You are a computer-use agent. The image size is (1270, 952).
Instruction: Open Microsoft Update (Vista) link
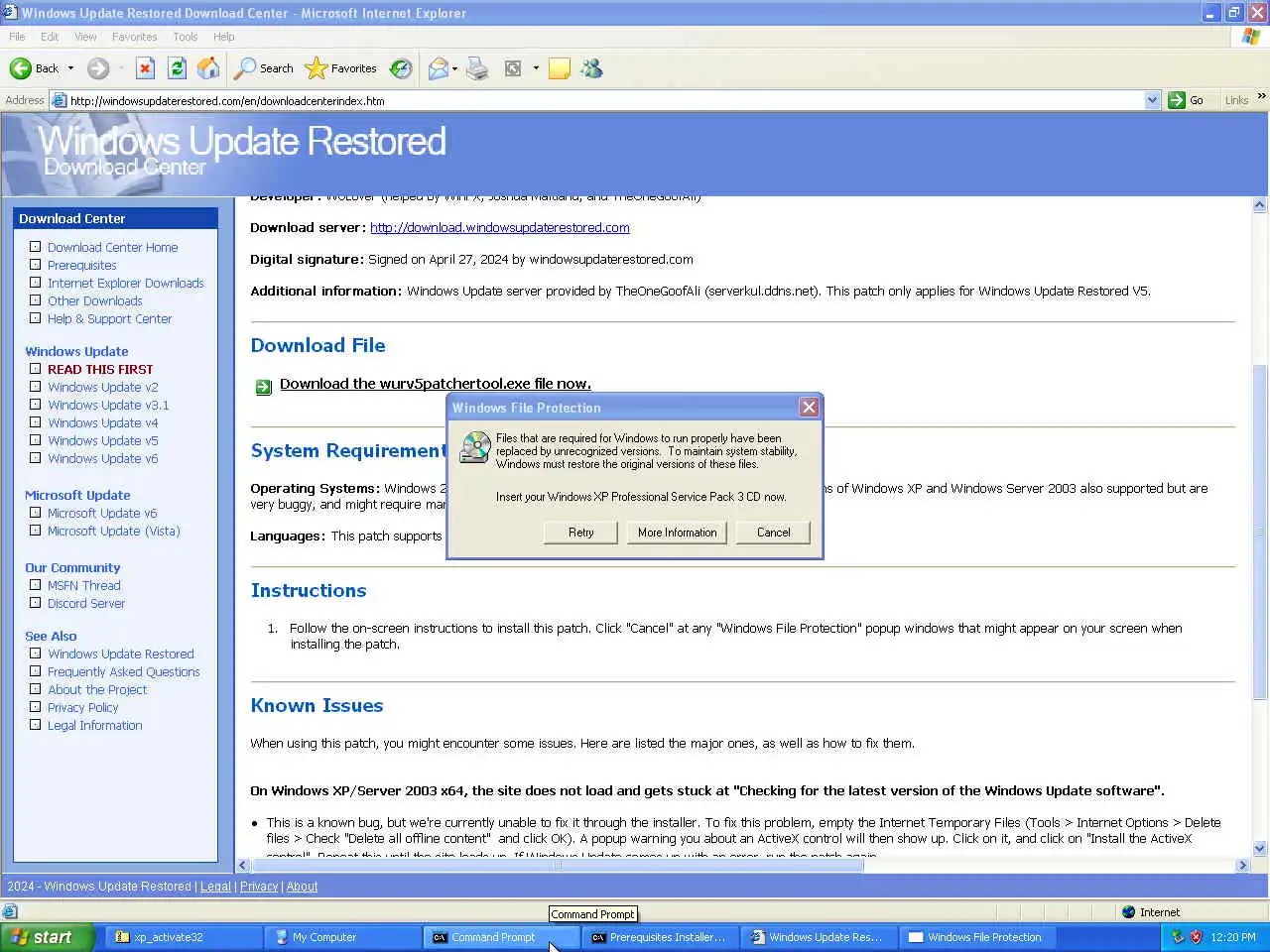[114, 531]
